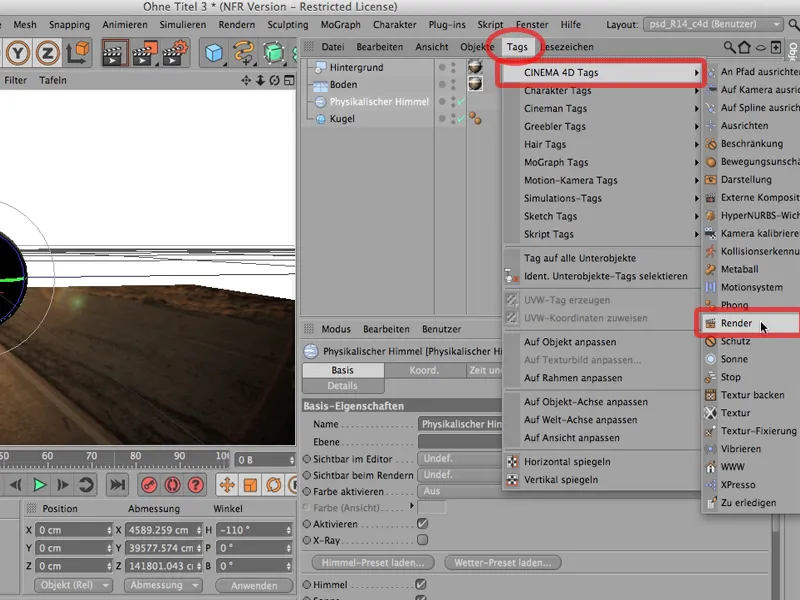The height and width of the screenshot is (600, 800).
Task: Click the object manager eye icon
Action: (x=760, y=47)
